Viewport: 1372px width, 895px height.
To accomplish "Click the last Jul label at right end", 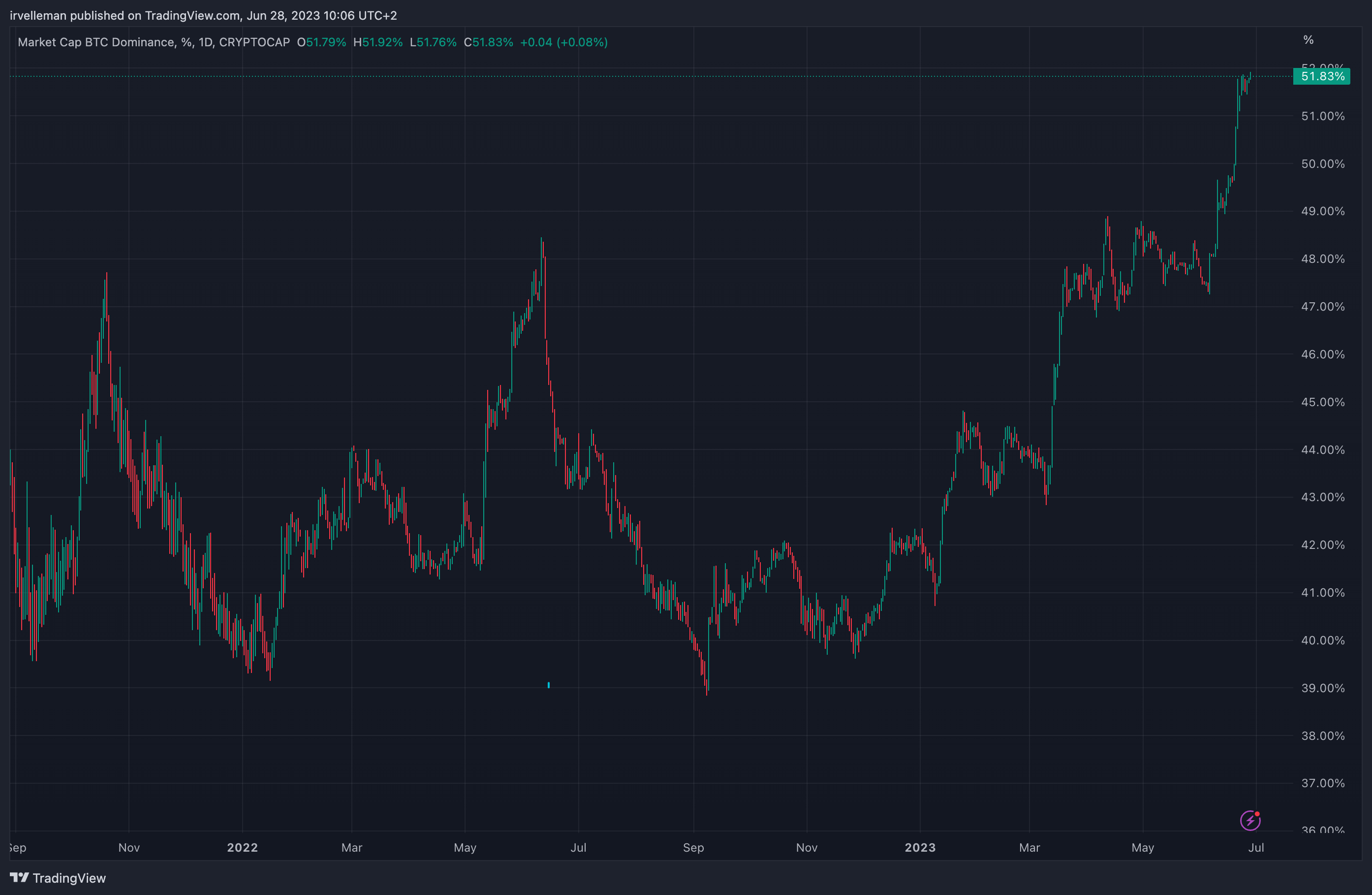I will 1256,847.
